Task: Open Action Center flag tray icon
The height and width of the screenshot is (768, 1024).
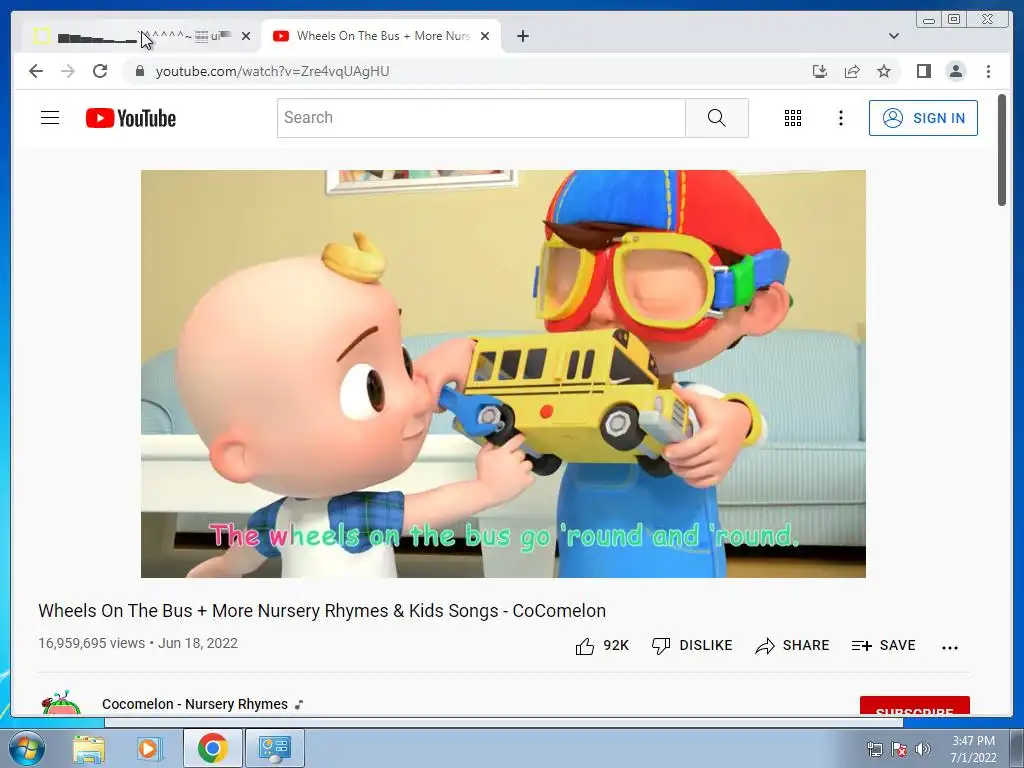Action: point(899,749)
